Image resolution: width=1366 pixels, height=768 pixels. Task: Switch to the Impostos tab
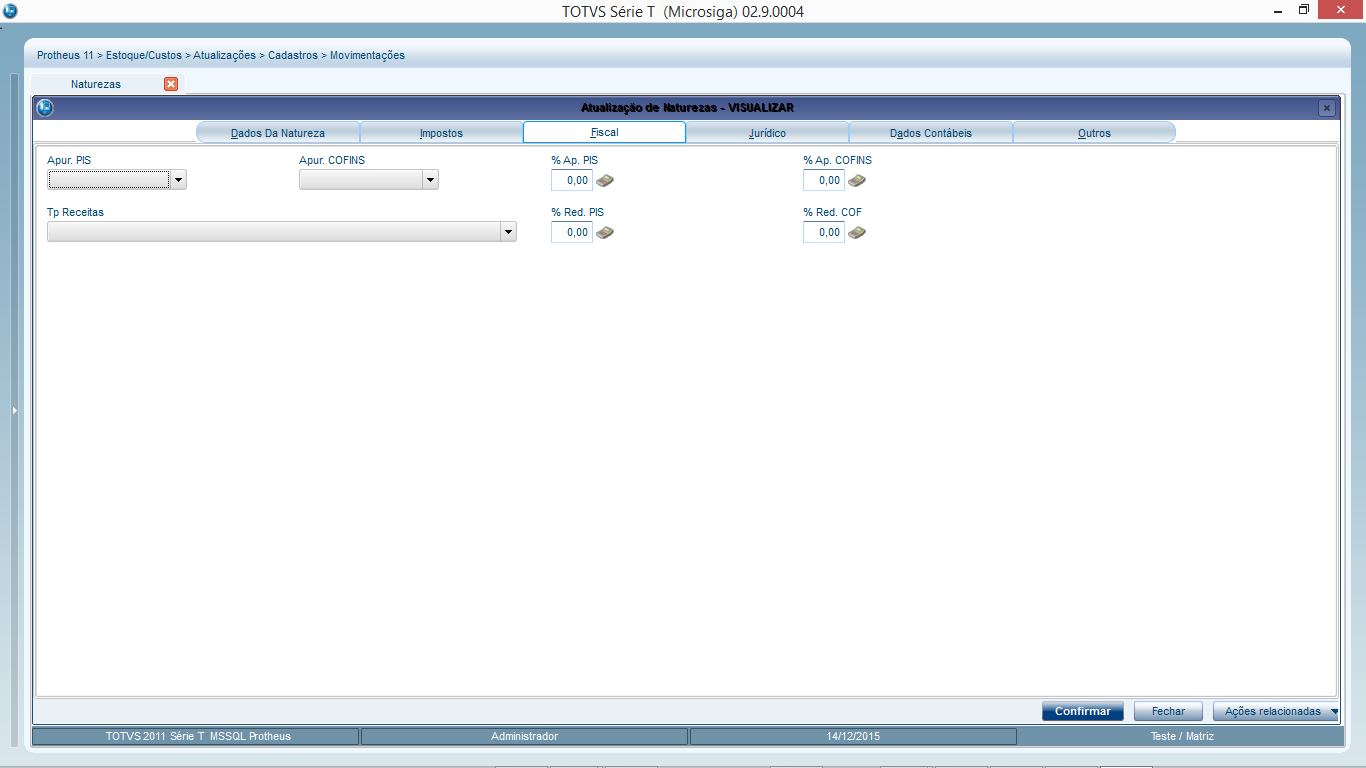tap(441, 132)
